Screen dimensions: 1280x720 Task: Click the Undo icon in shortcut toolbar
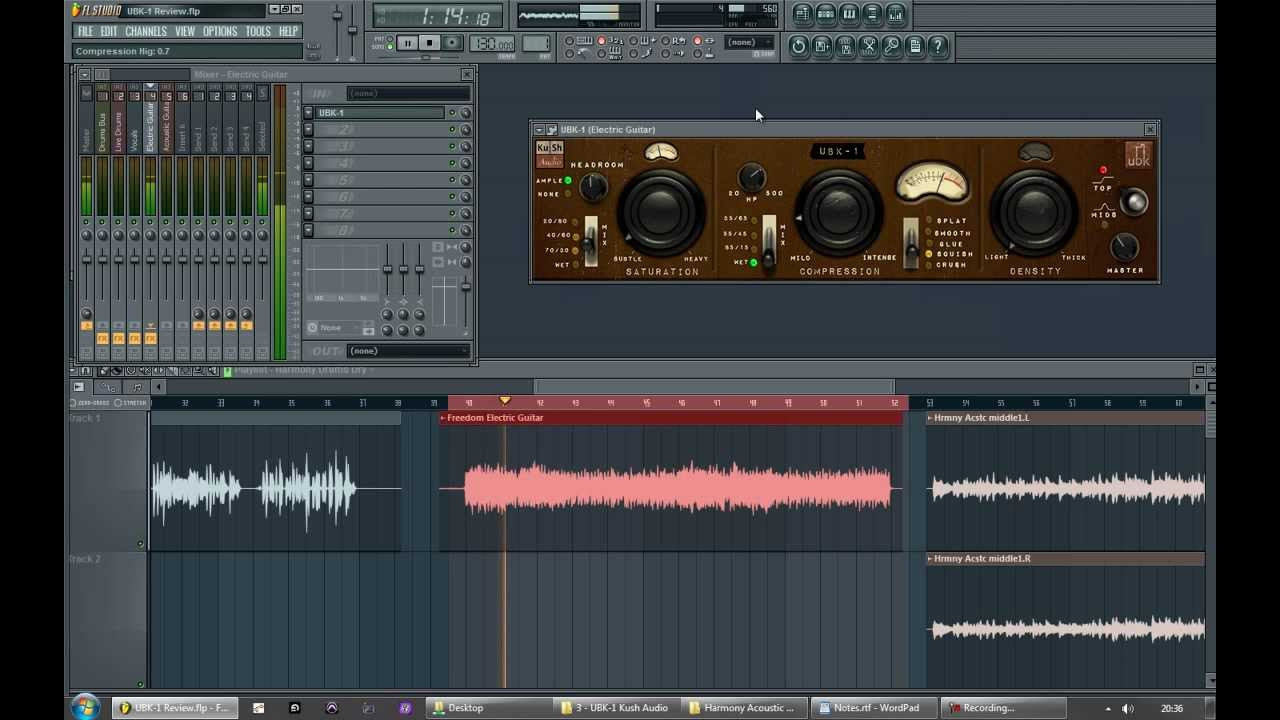point(798,46)
